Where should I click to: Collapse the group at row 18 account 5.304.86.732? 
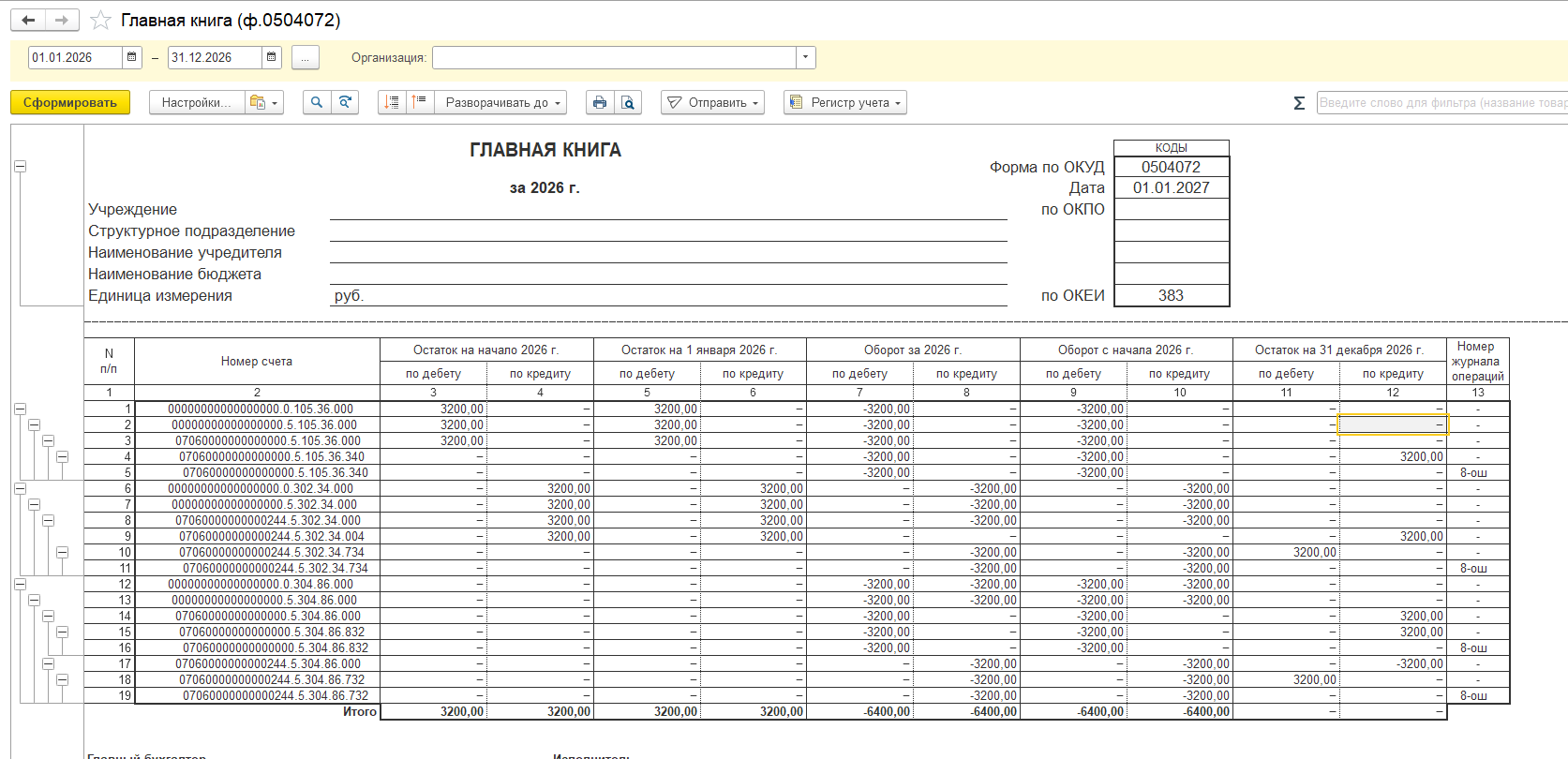click(62, 679)
